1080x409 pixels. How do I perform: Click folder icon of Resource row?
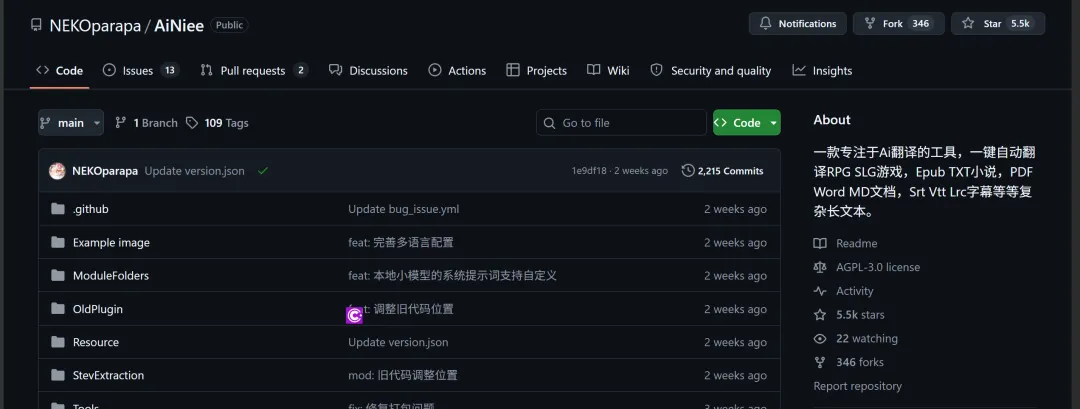[58, 342]
